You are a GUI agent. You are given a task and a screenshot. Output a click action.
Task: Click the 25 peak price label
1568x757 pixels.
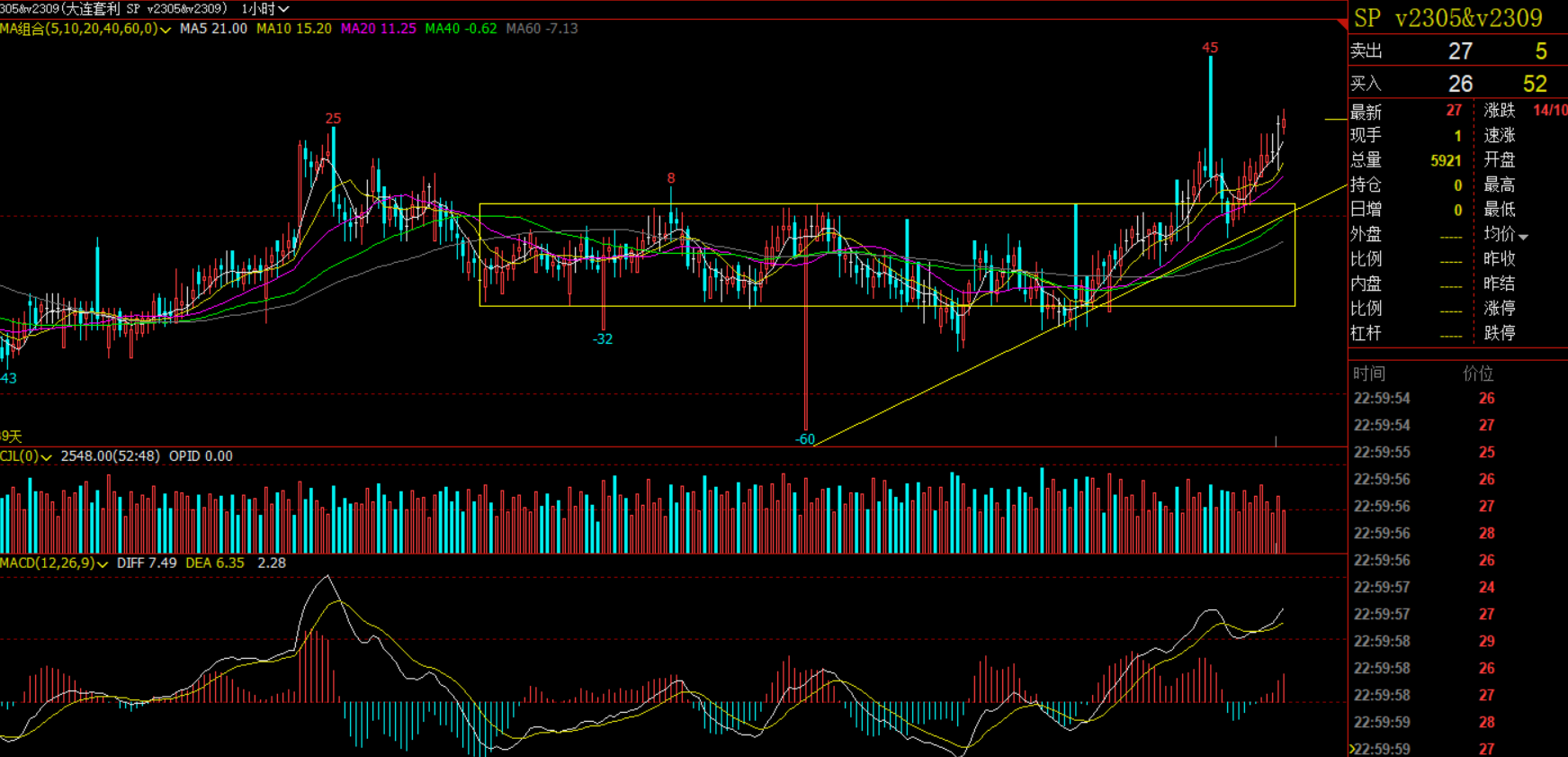pos(333,119)
